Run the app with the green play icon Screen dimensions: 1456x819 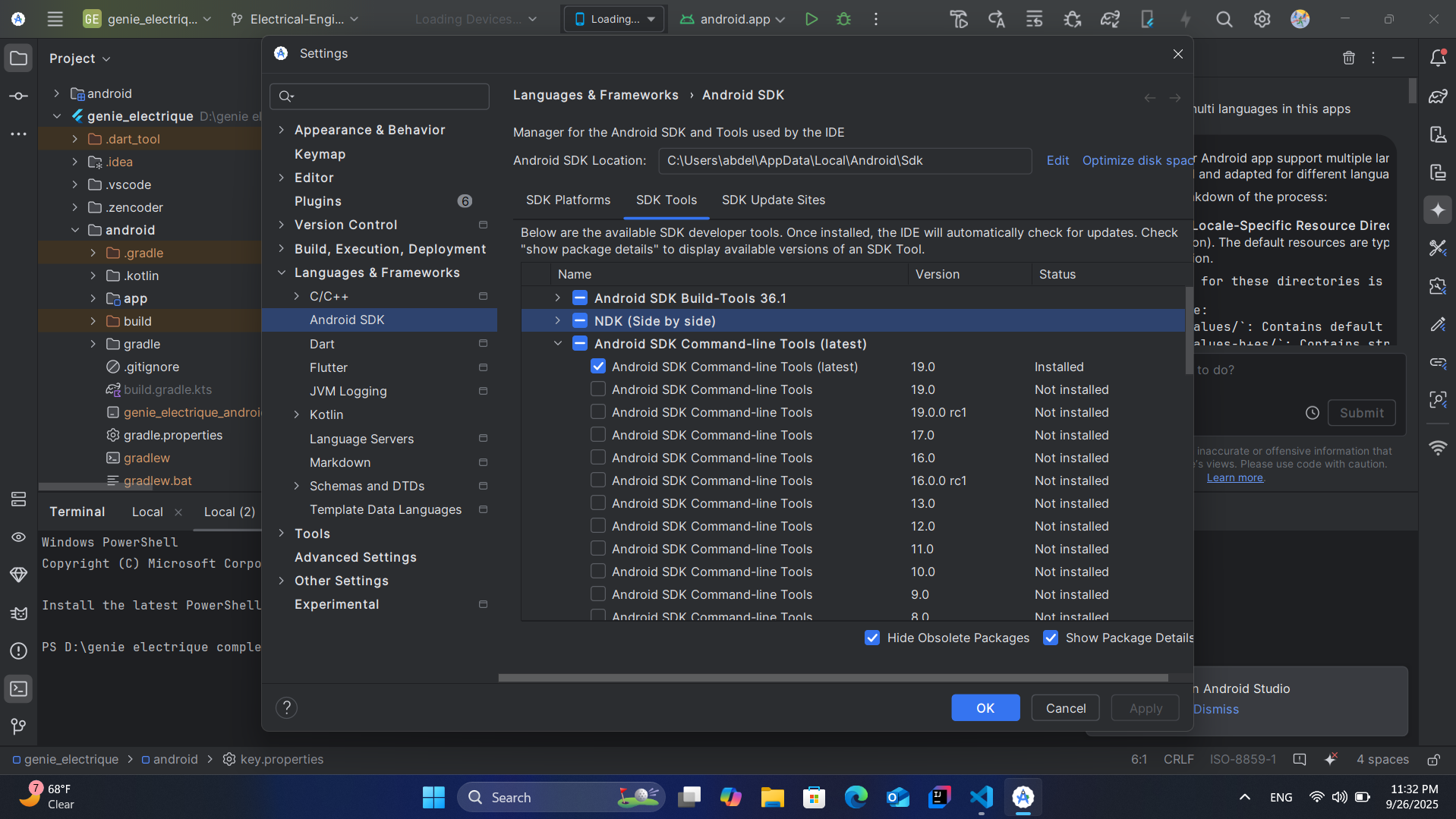pos(811,19)
